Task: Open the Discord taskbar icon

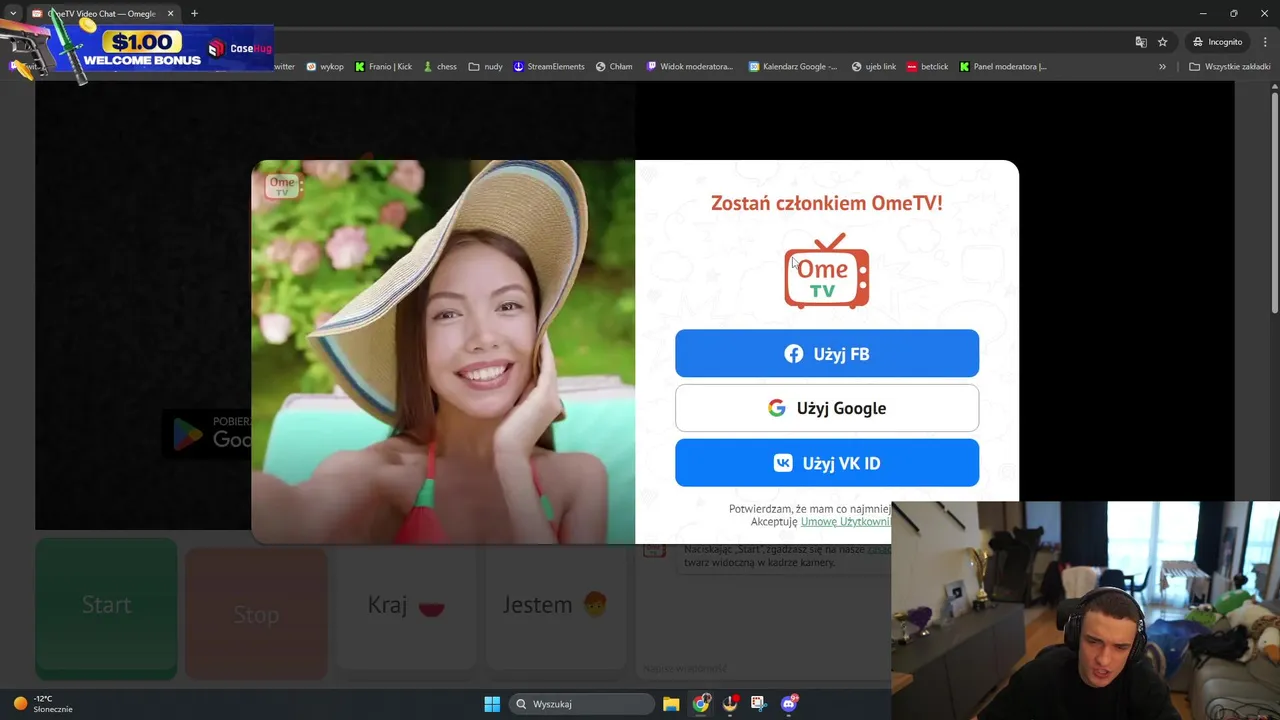Action: [789, 704]
